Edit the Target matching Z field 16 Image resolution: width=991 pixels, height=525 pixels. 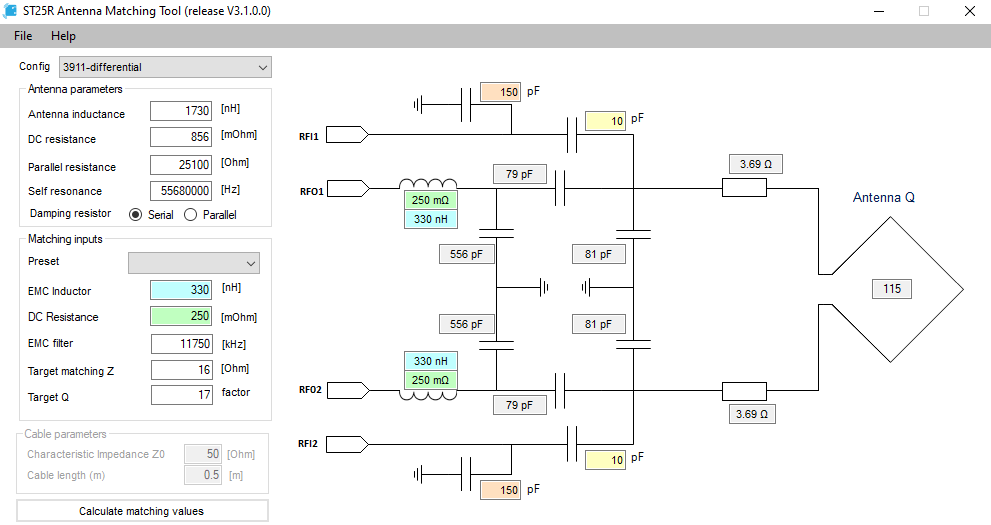coord(181,370)
